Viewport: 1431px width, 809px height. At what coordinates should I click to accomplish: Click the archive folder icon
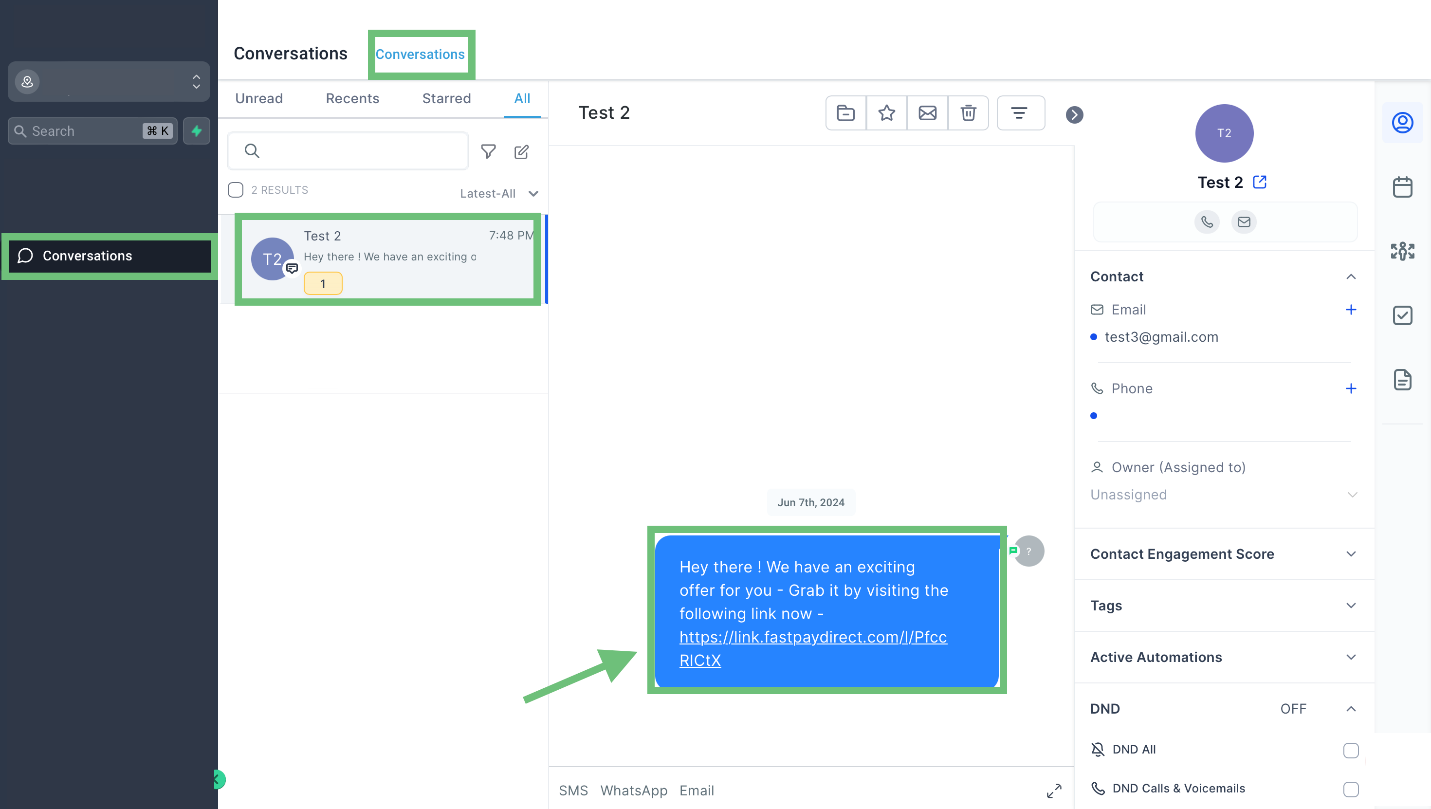[x=846, y=113]
